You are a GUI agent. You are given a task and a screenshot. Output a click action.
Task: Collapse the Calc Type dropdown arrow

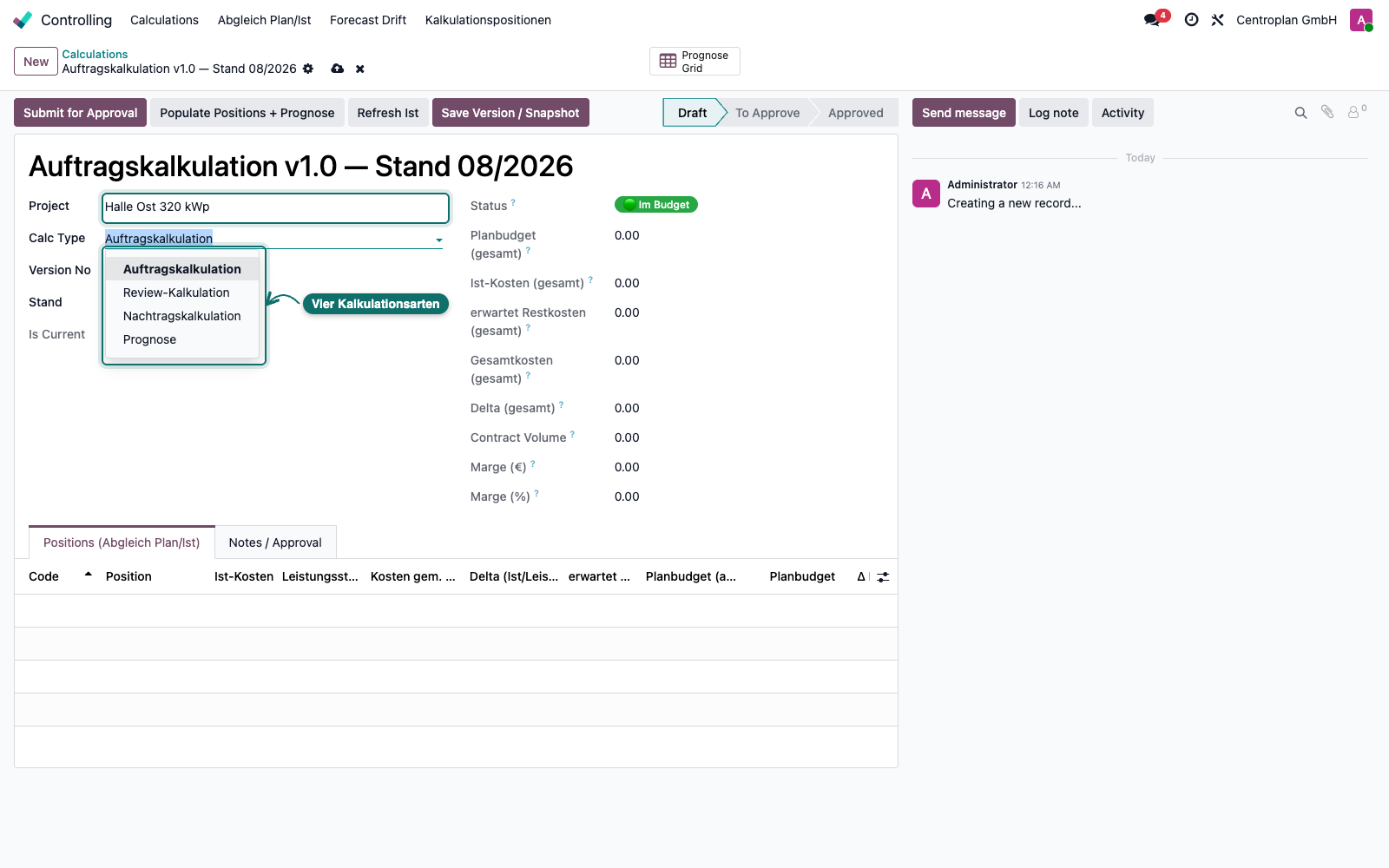[439, 240]
